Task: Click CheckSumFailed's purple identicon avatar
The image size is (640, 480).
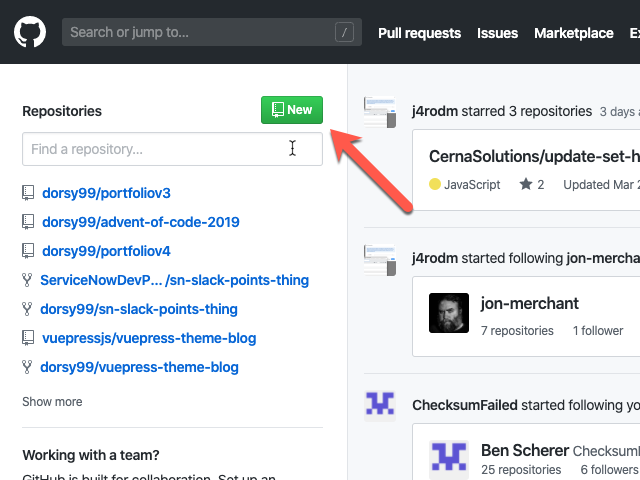Action: 380,404
